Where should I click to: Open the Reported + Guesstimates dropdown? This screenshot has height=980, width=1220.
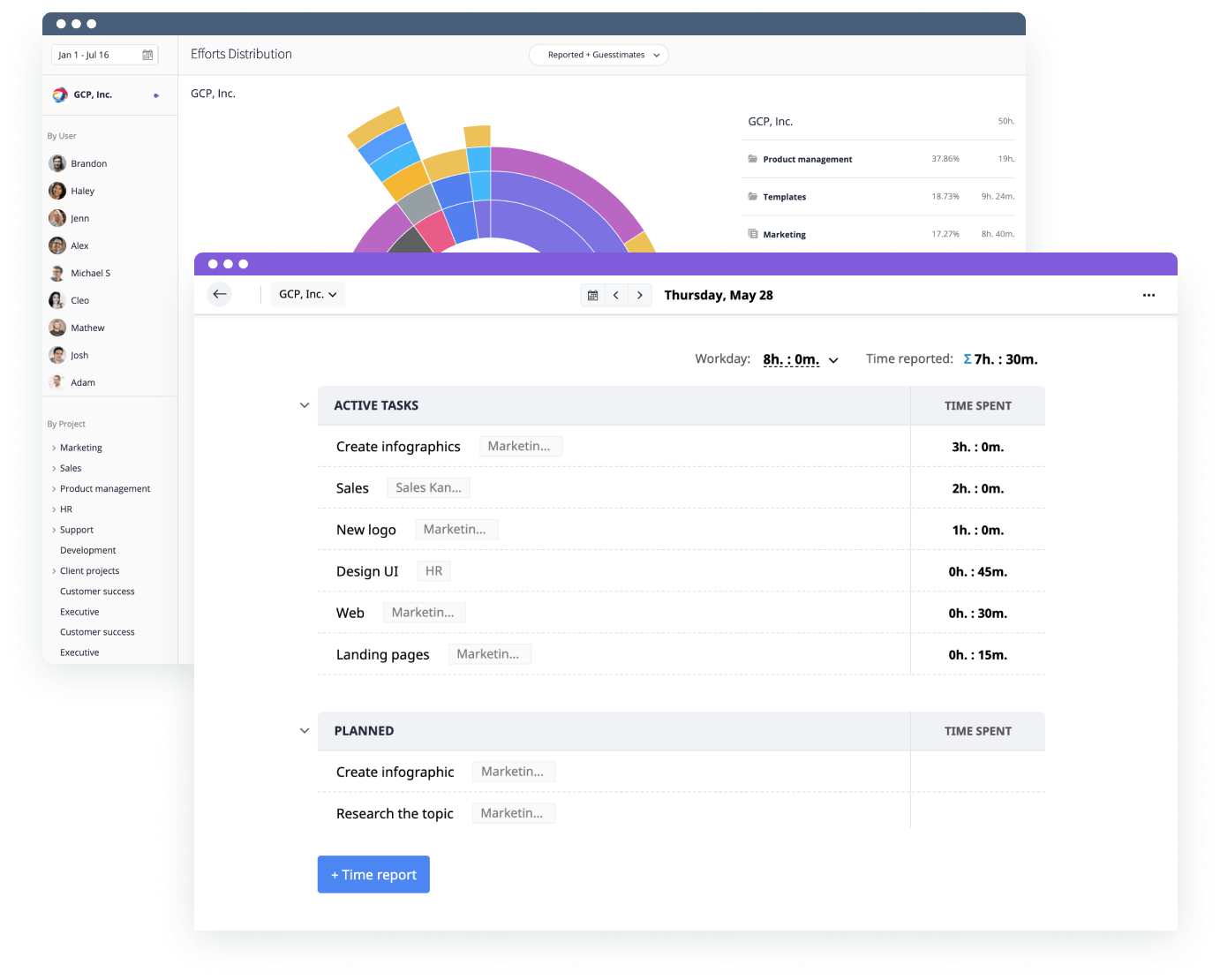tap(598, 55)
